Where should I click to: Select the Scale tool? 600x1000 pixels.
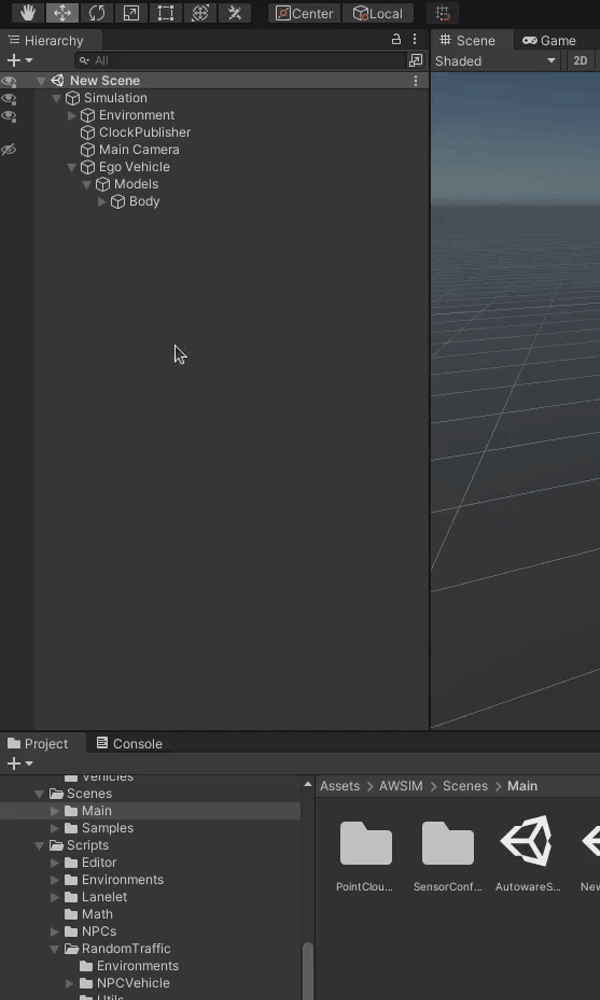tap(131, 13)
